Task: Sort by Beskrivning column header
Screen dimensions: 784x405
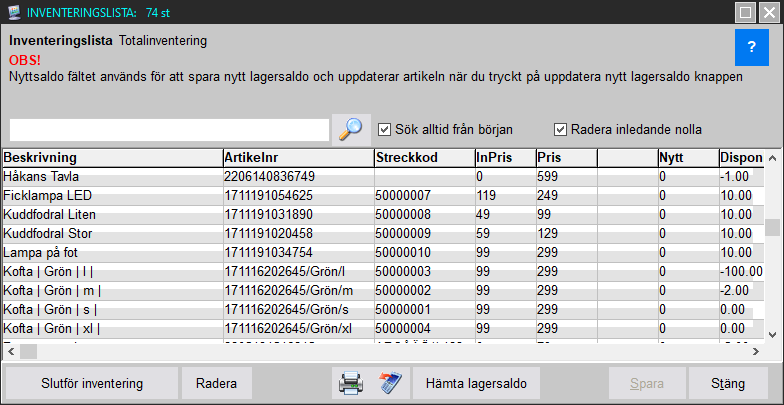Action: click(x=111, y=158)
